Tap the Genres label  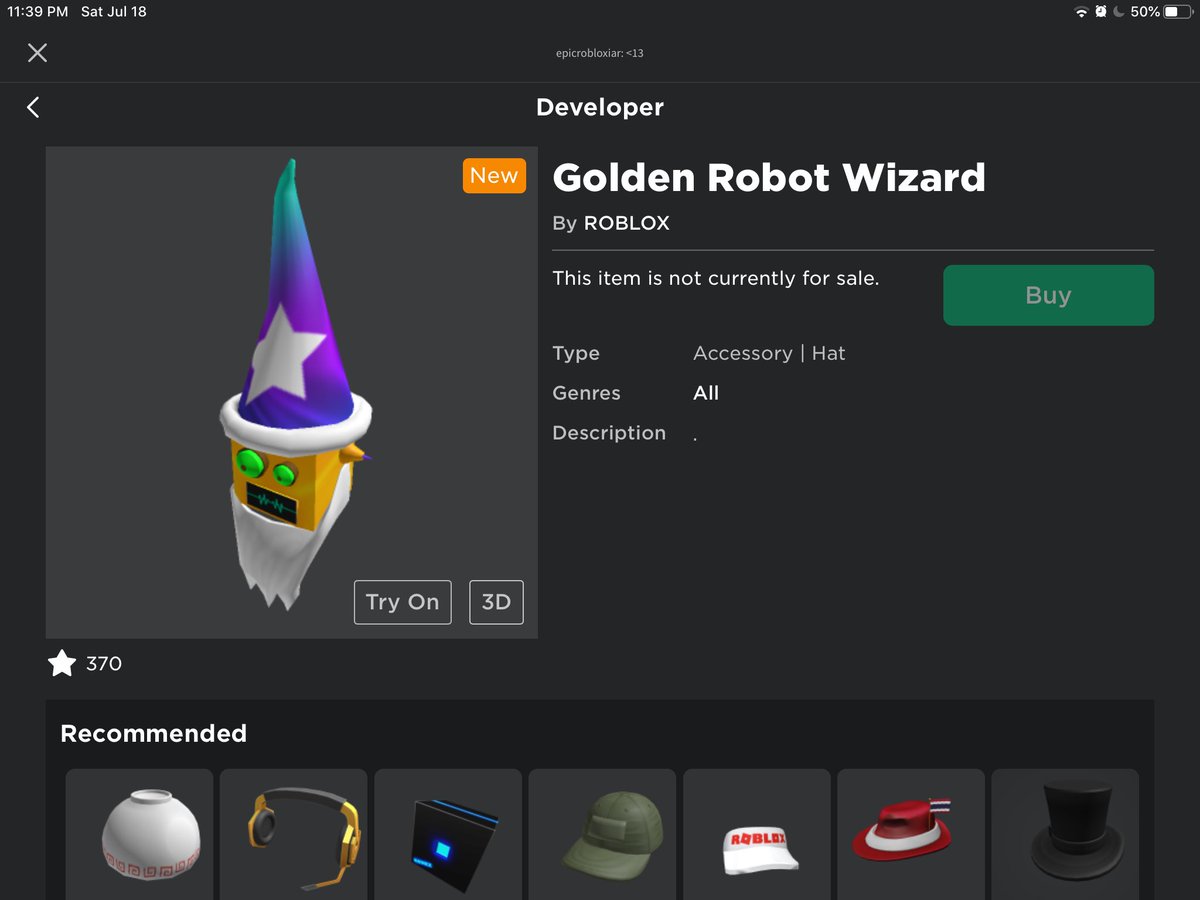pyautogui.click(x=586, y=393)
